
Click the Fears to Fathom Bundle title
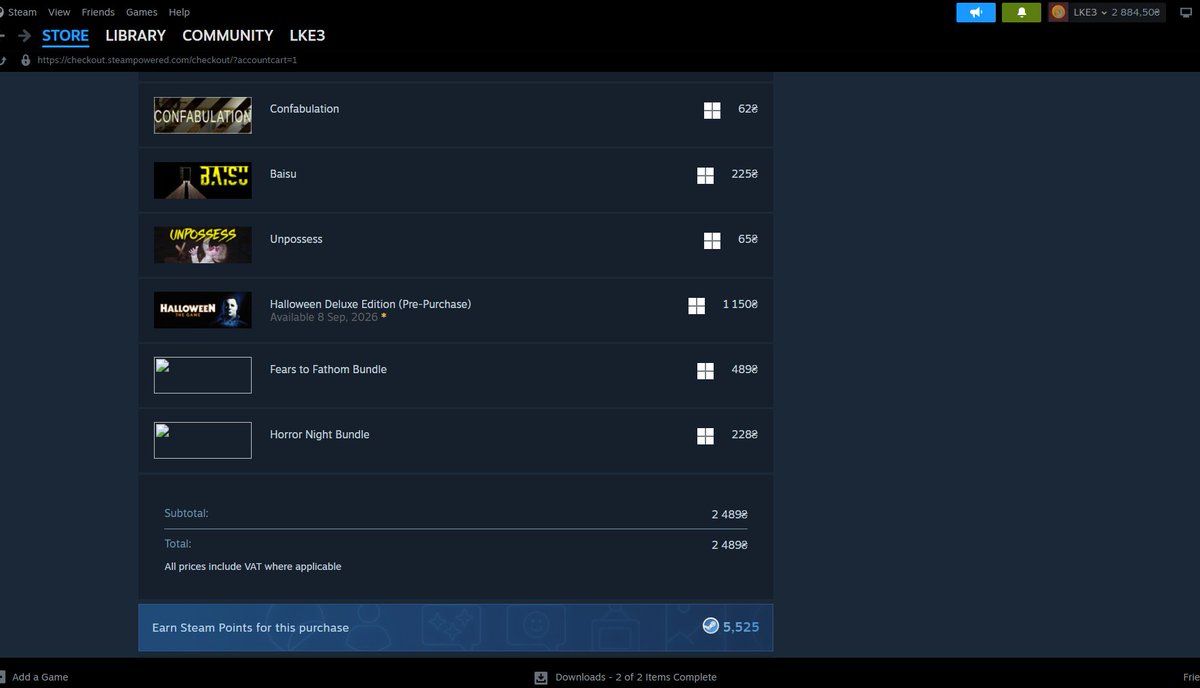point(328,369)
